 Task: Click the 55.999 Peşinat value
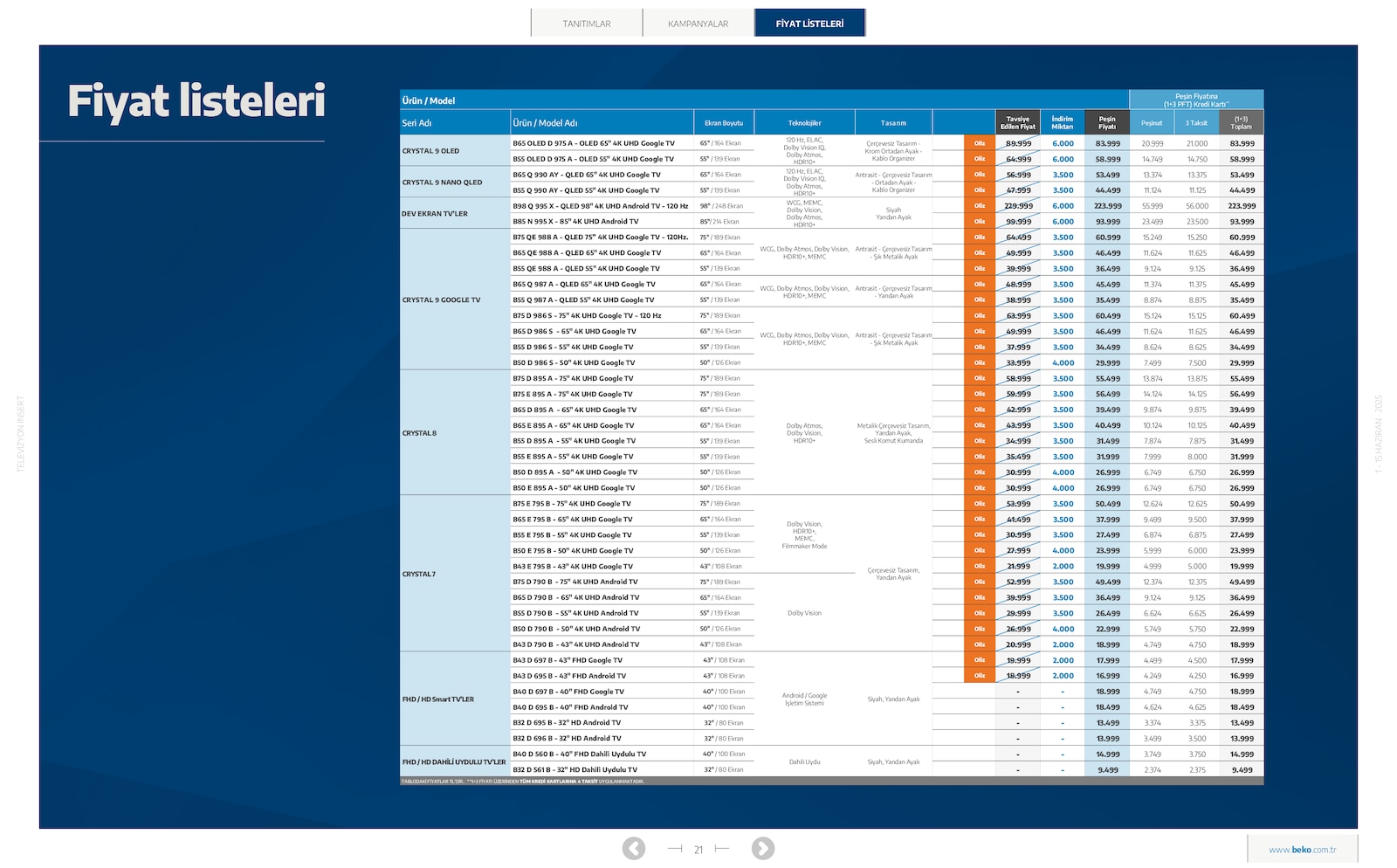tap(1153, 206)
